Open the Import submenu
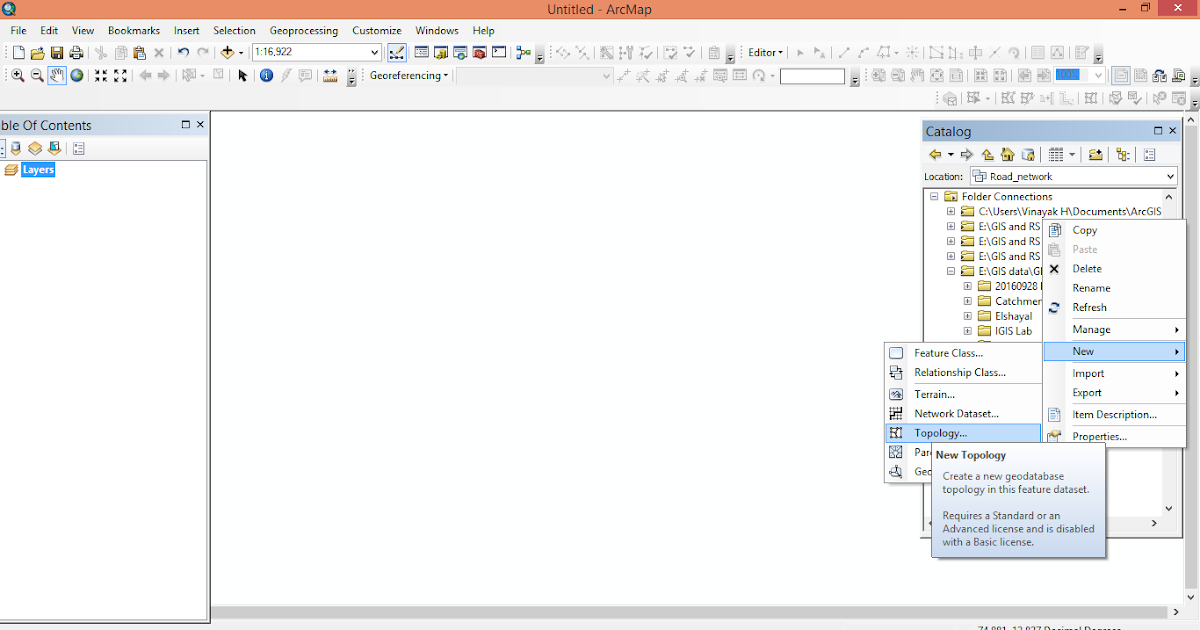1200x630 pixels. [x=1114, y=373]
